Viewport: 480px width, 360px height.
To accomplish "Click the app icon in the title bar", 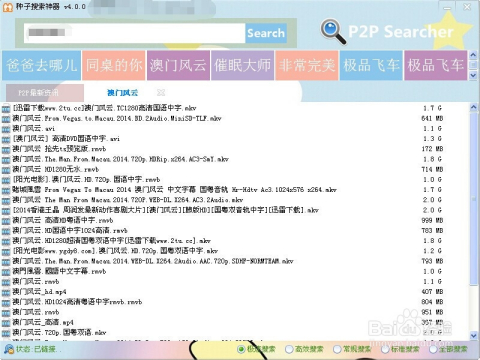I will (7, 7).
